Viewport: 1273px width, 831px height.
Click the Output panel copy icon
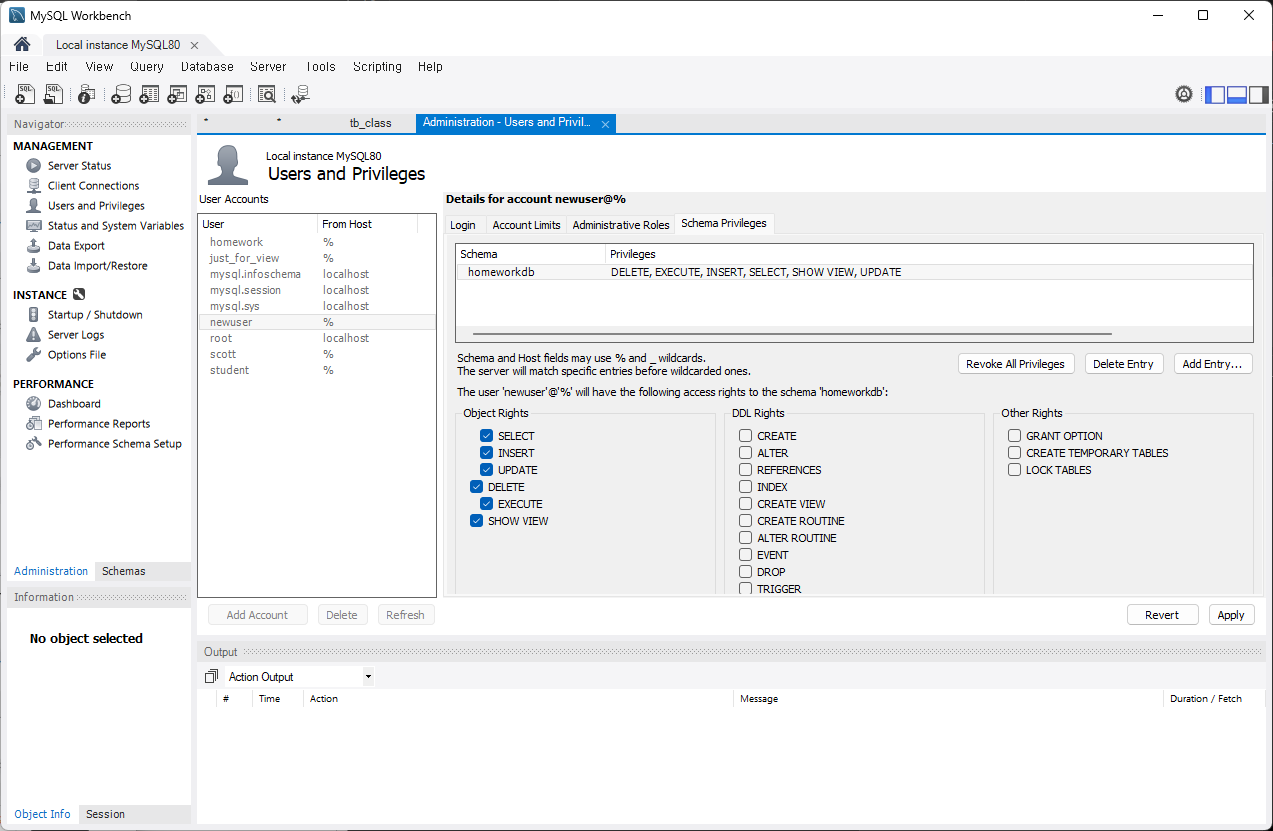tap(211, 677)
